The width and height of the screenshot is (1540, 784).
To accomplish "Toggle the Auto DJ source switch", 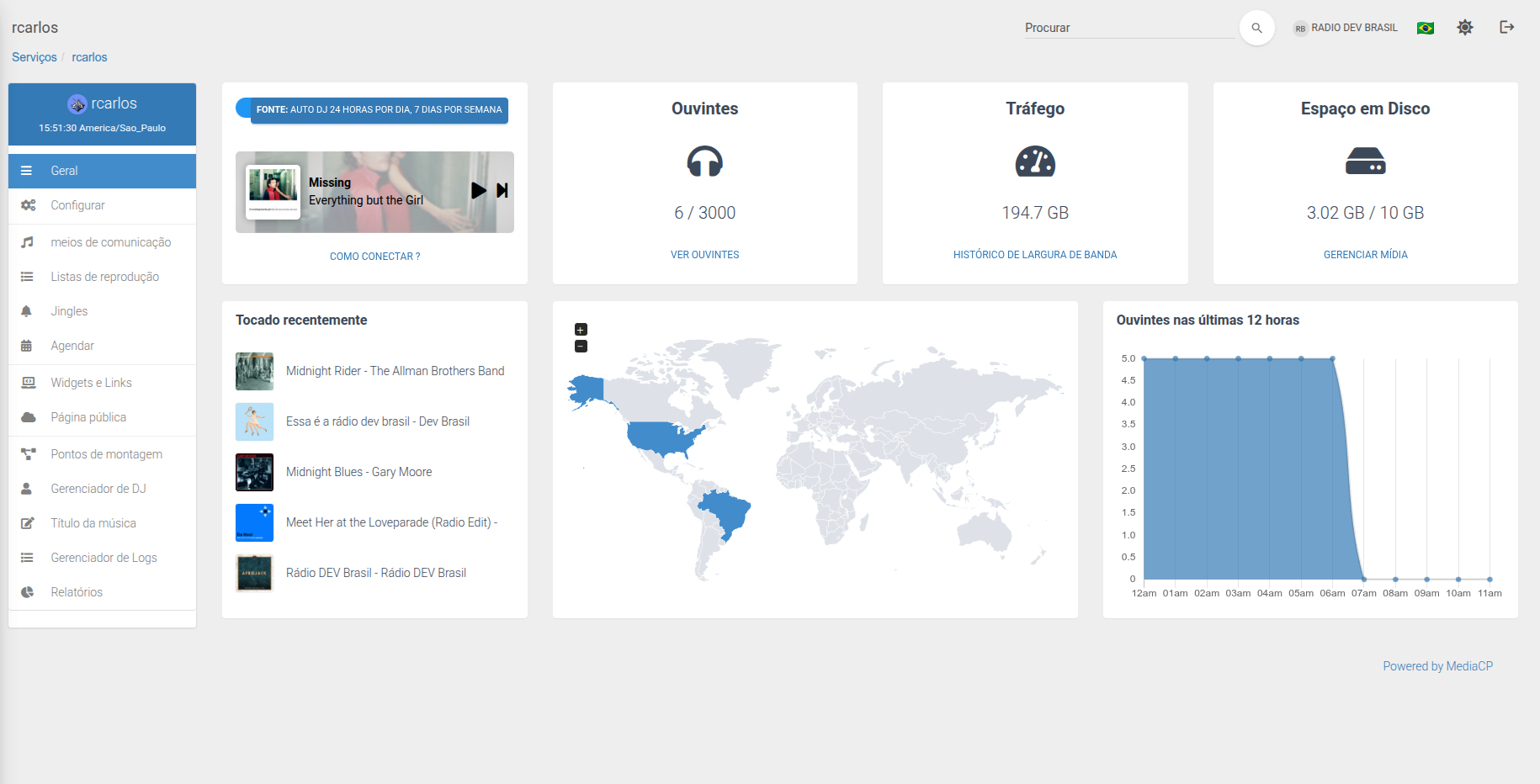I will click(244, 109).
